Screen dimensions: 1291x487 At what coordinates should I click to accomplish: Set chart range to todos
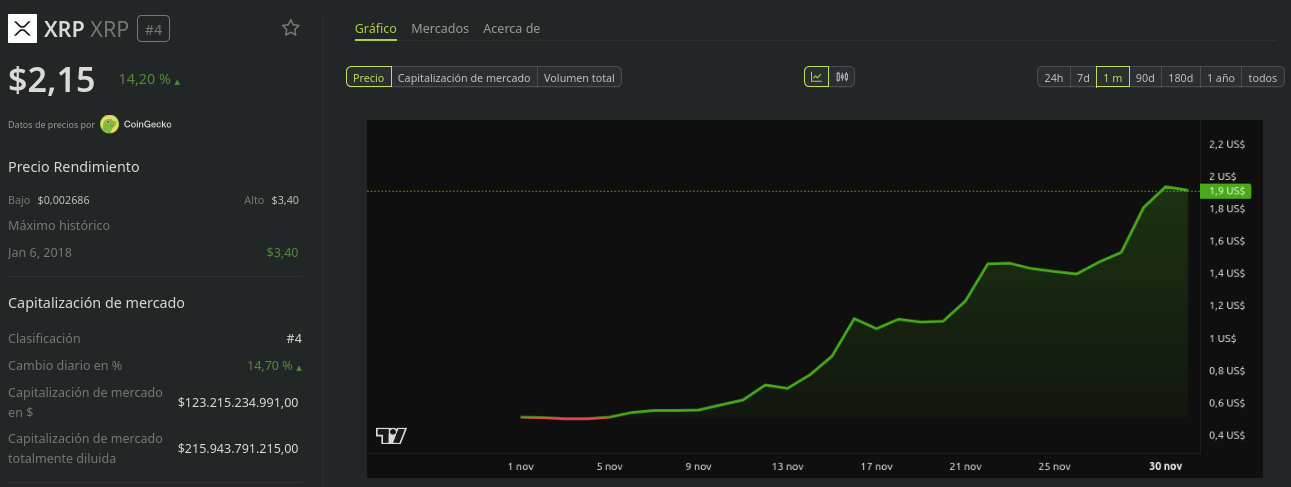click(1263, 77)
